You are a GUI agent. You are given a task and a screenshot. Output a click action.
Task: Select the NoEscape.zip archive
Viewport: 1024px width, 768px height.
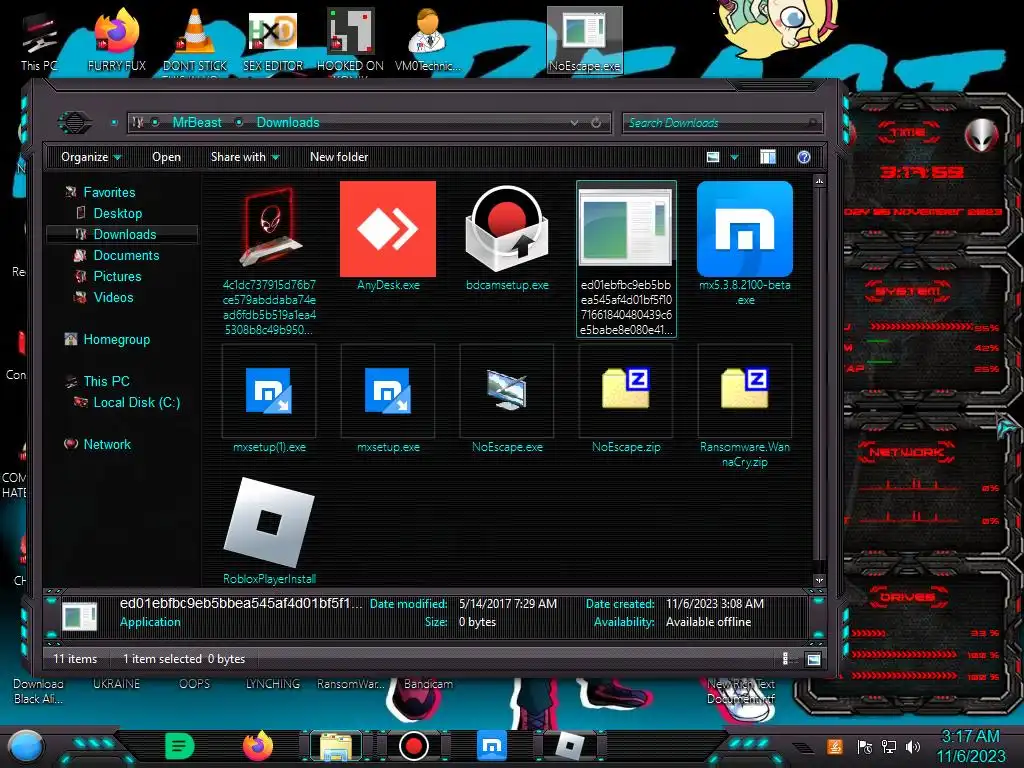point(626,389)
